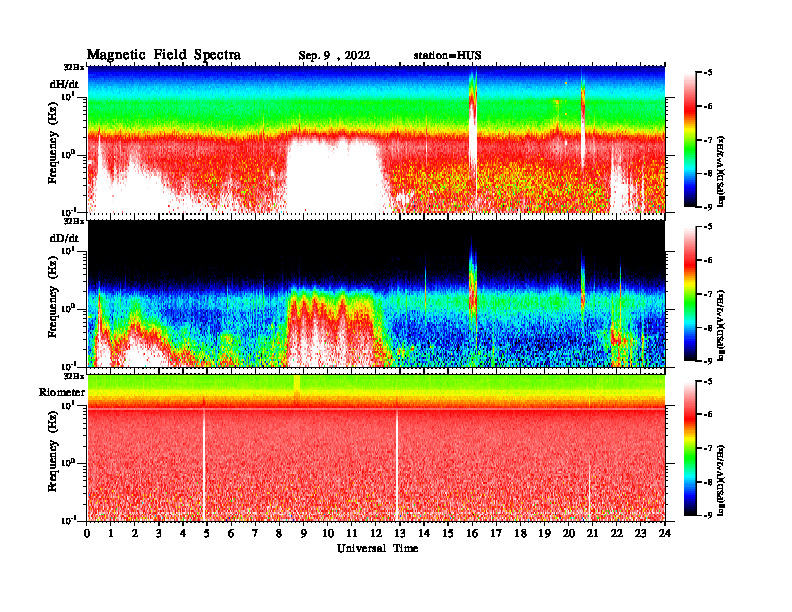This screenshot has height=612, width=792.
Task: Click hour 18 on the time axis
Action: click(x=520, y=534)
